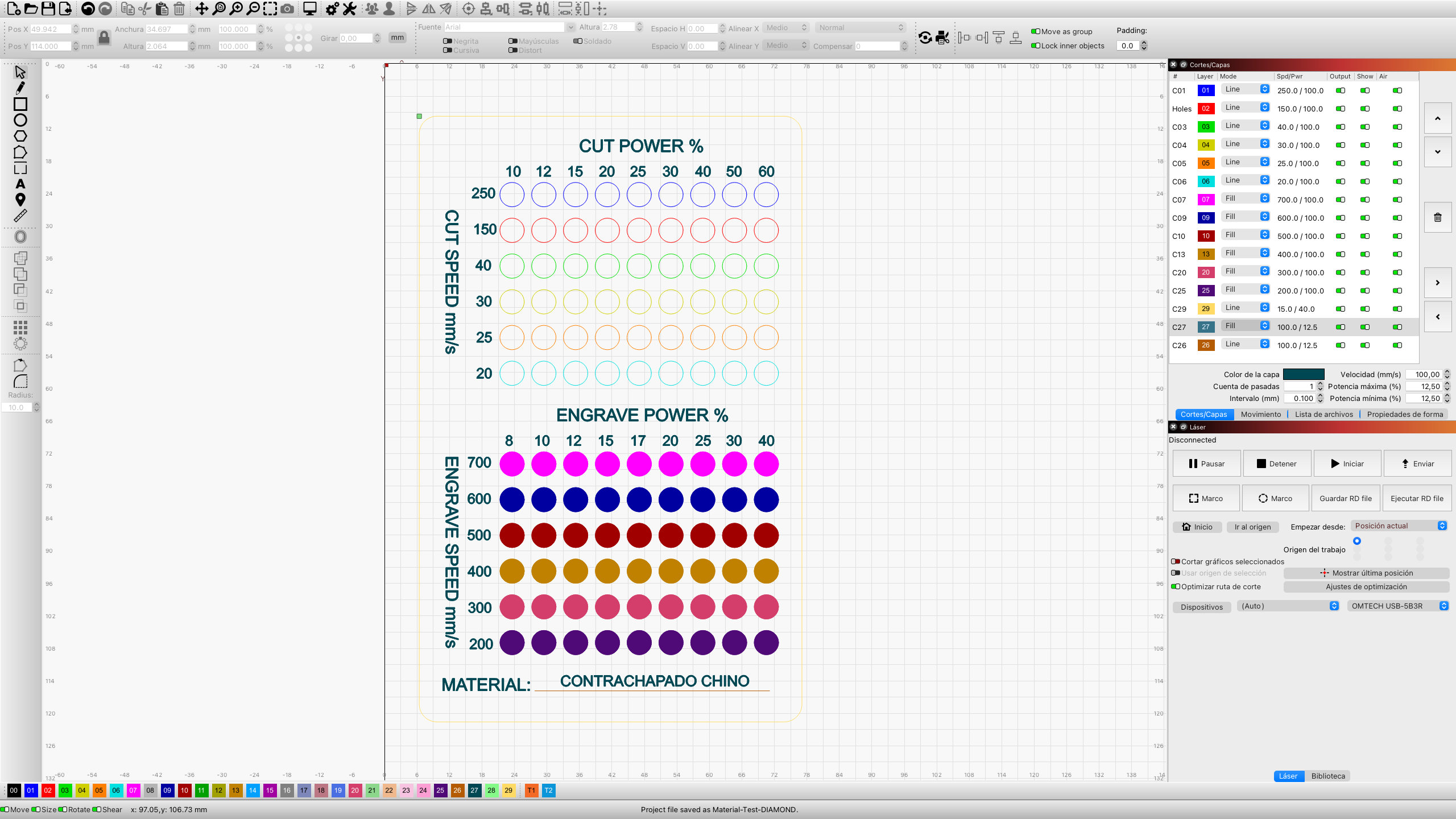Click the Enviar button
The width and height of the screenshot is (1456, 819).
(x=1418, y=463)
